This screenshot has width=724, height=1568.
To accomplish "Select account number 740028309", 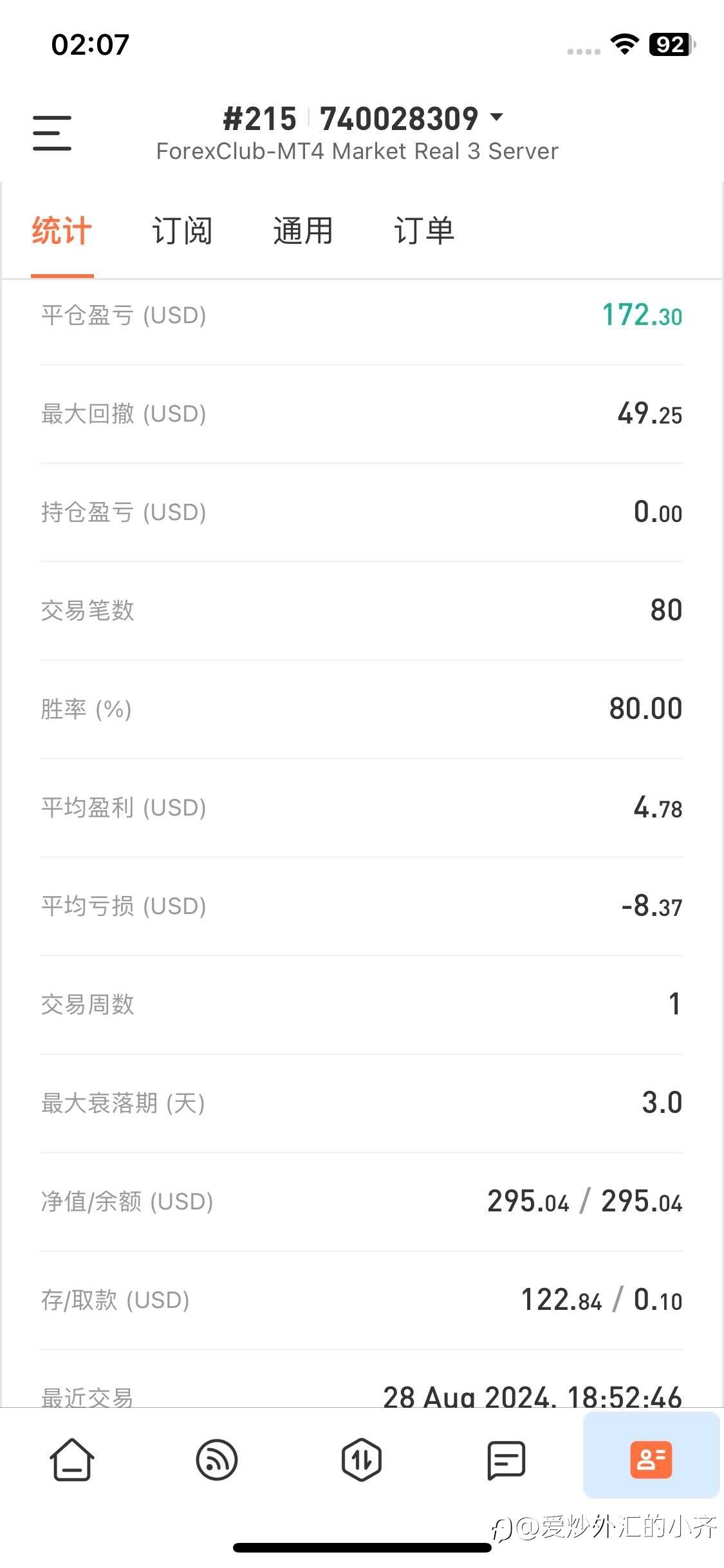I will tap(399, 119).
